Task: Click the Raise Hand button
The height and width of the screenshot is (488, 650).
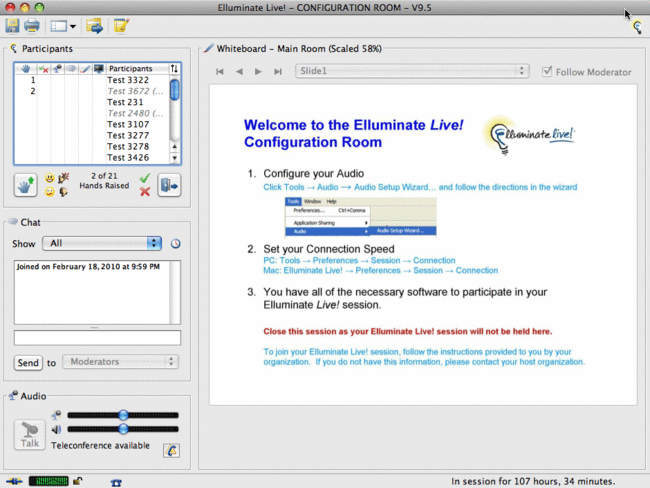Action: coord(26,185)
